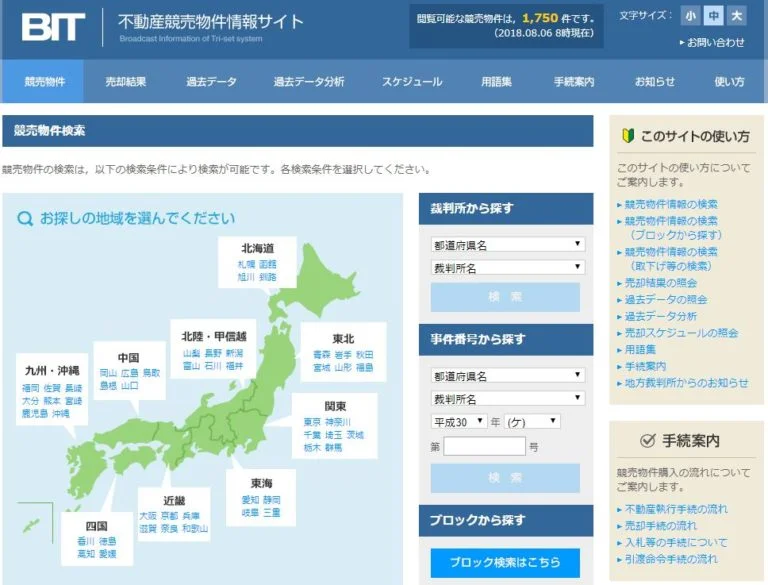The width and height of the screenshot is (768, 585).
Task: Click the ブロック検索はこちら button
Action: point(505,563)
